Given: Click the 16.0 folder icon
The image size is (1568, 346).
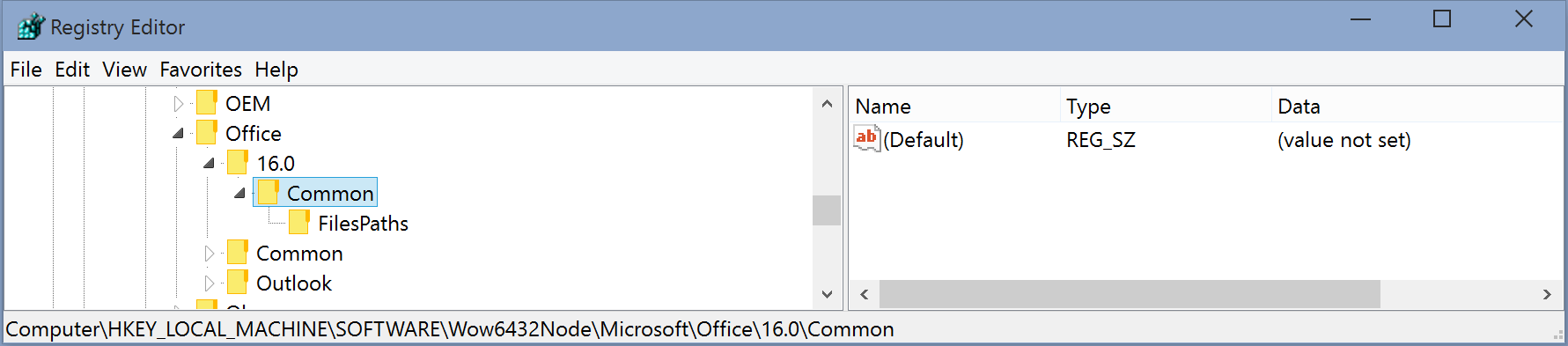Looking at the screenshot, I should pos(238,163).
